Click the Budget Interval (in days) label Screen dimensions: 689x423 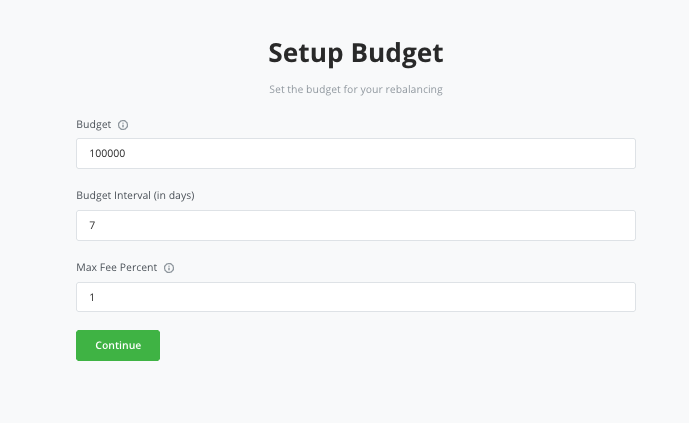[x=135, y=196]
